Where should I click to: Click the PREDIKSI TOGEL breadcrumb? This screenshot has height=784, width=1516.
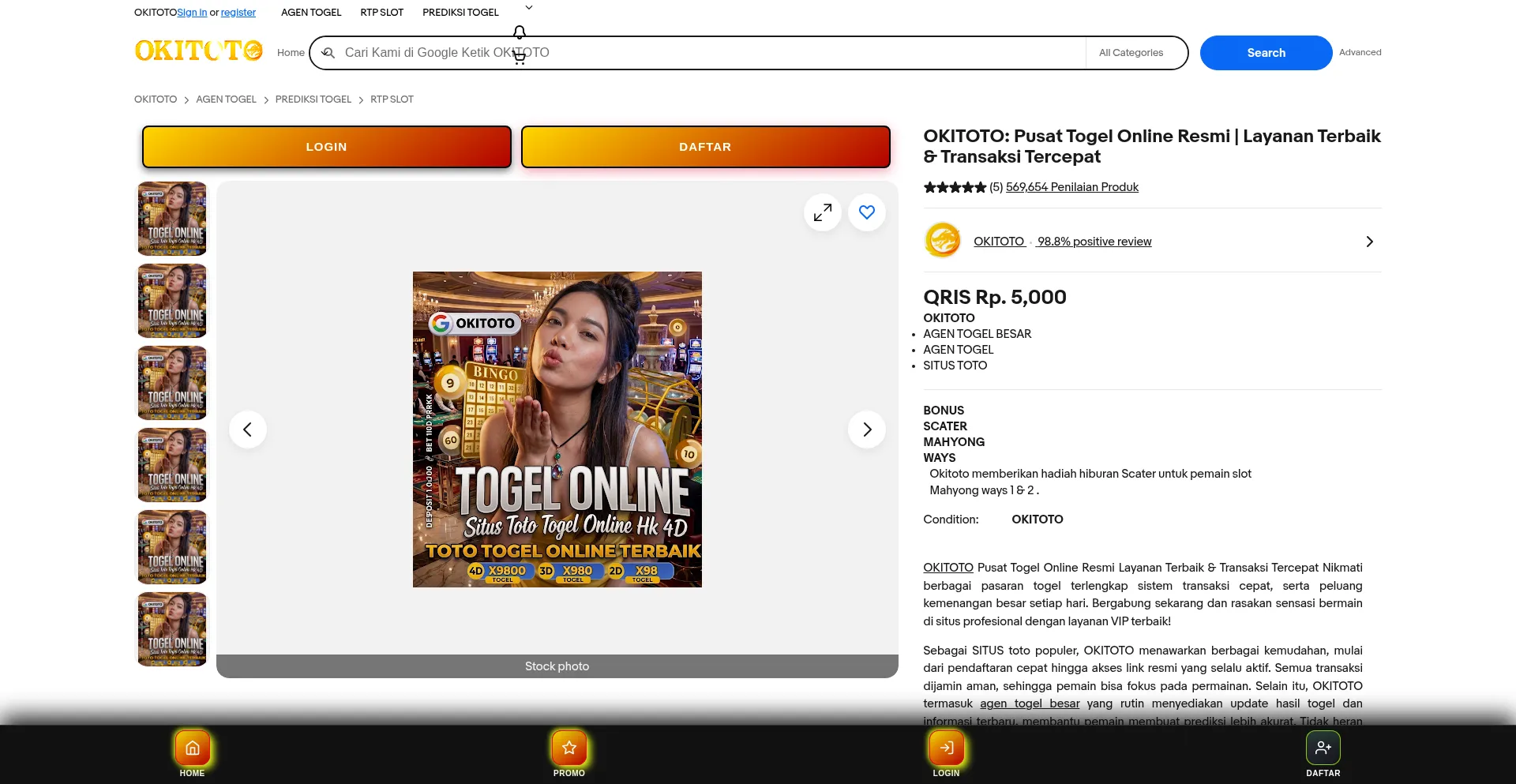click(x=313, y=99)
